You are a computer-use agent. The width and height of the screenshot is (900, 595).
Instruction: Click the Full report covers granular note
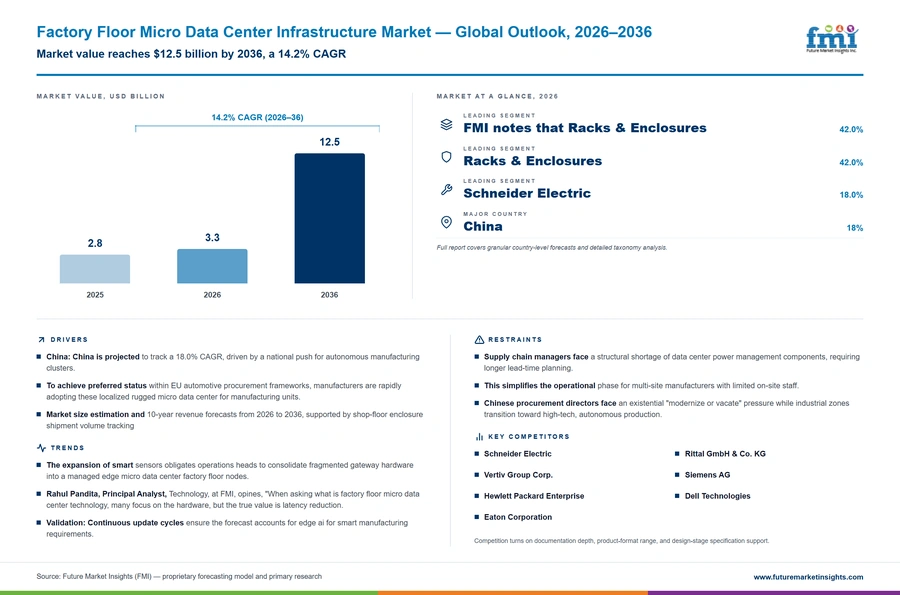tap(552, 248)
